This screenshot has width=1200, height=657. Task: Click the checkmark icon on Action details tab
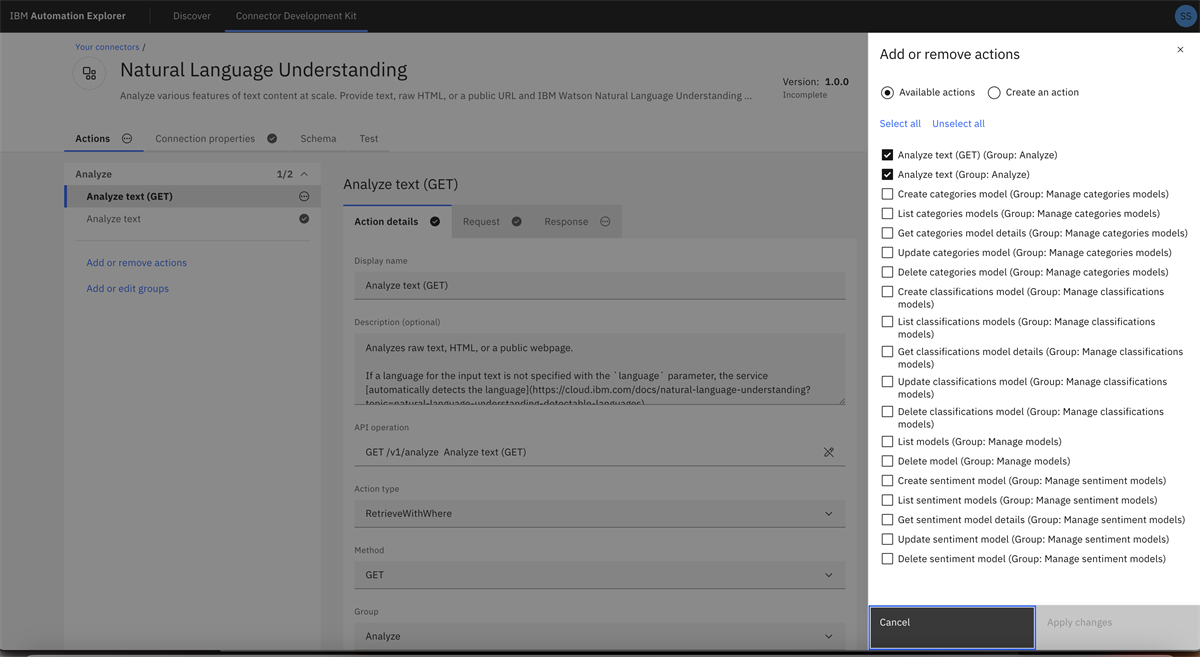click(x=435, y=222)
